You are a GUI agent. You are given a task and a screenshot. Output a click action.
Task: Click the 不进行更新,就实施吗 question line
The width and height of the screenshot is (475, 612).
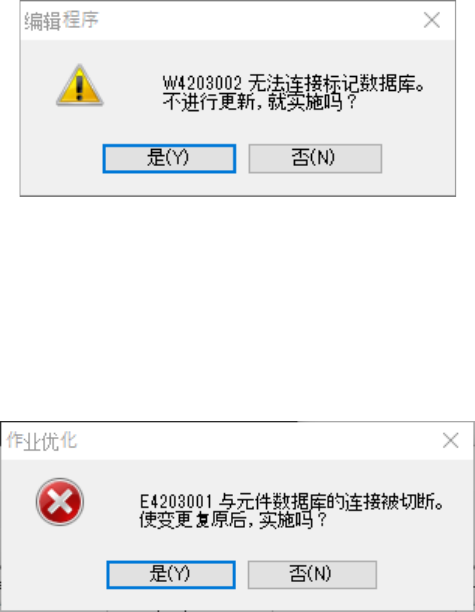260,102
